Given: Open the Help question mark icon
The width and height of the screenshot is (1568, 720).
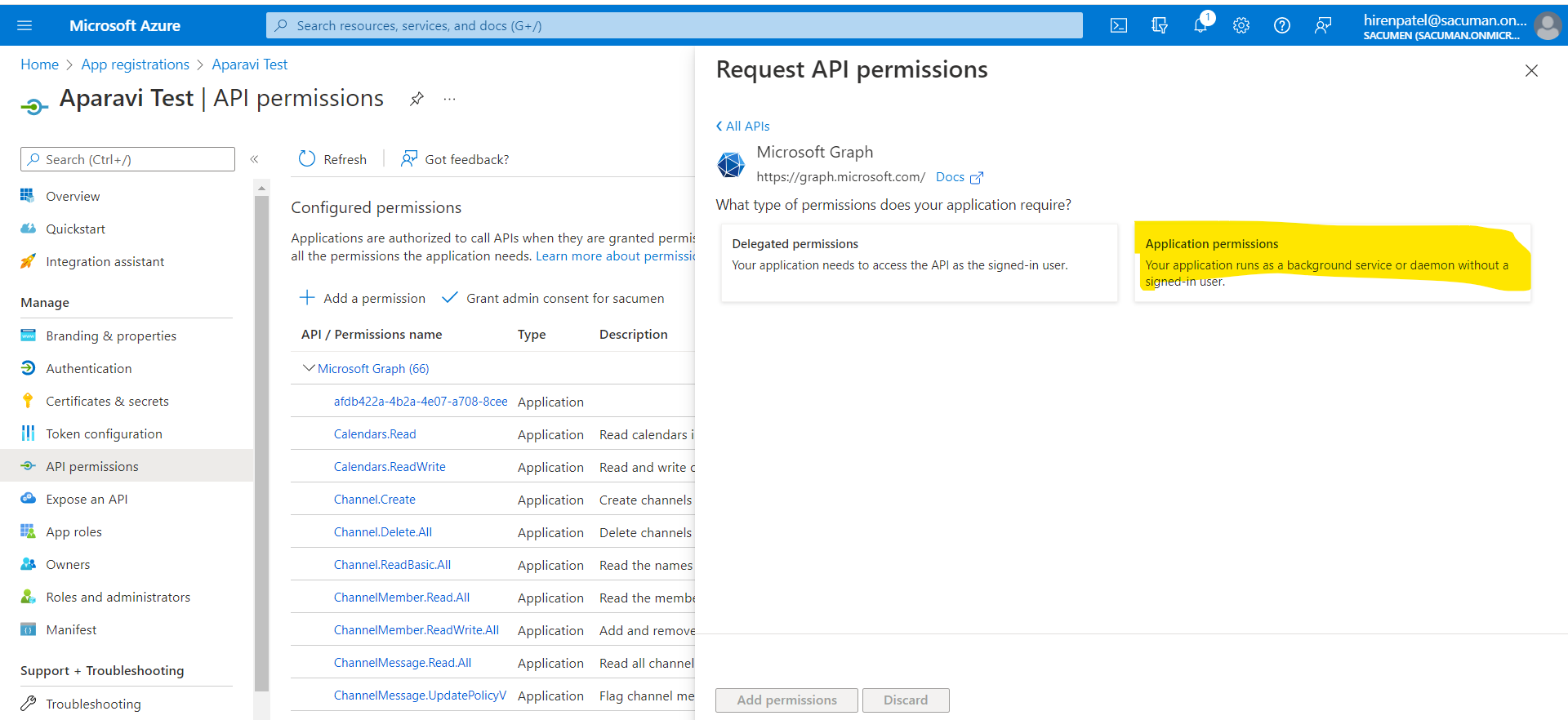Looking at the screenshot, I should (1282, 25).
